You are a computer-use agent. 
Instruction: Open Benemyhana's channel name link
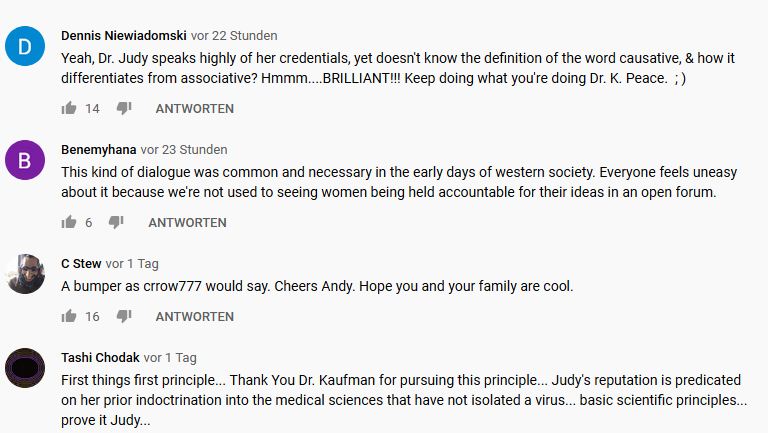click(98, 150)
